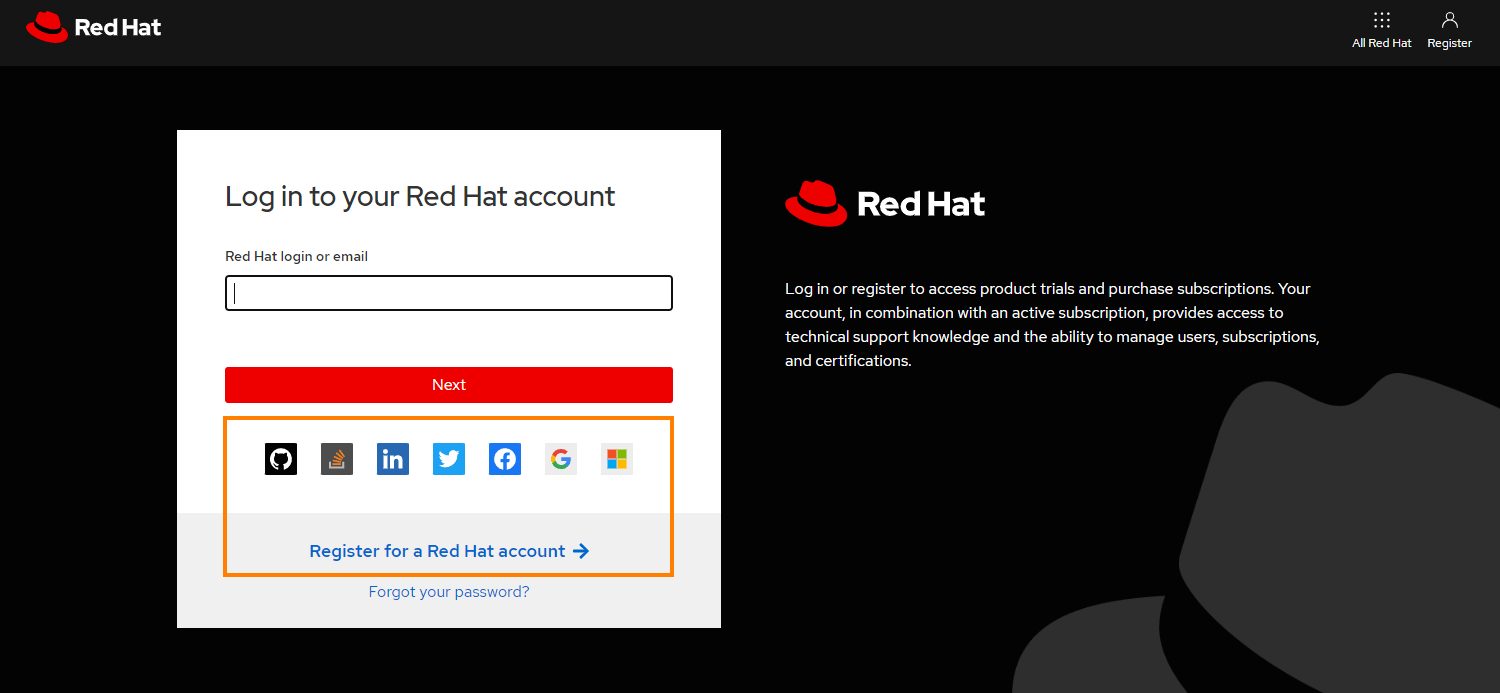Click the Red Hat logo in top header
1500x693 pixels.
click(x=94, y=27)
